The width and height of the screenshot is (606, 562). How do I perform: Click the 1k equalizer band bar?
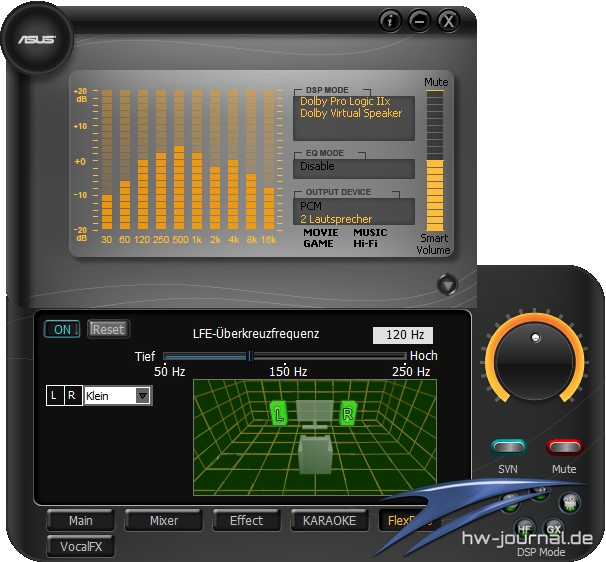(x=197, y=160)
